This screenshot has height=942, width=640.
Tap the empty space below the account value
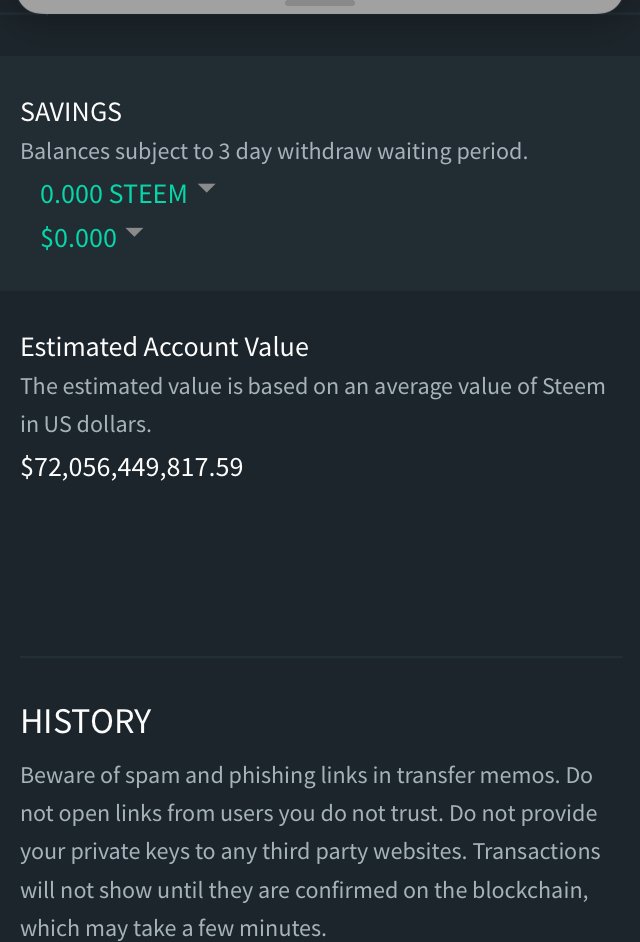click(x=320, y=568)
